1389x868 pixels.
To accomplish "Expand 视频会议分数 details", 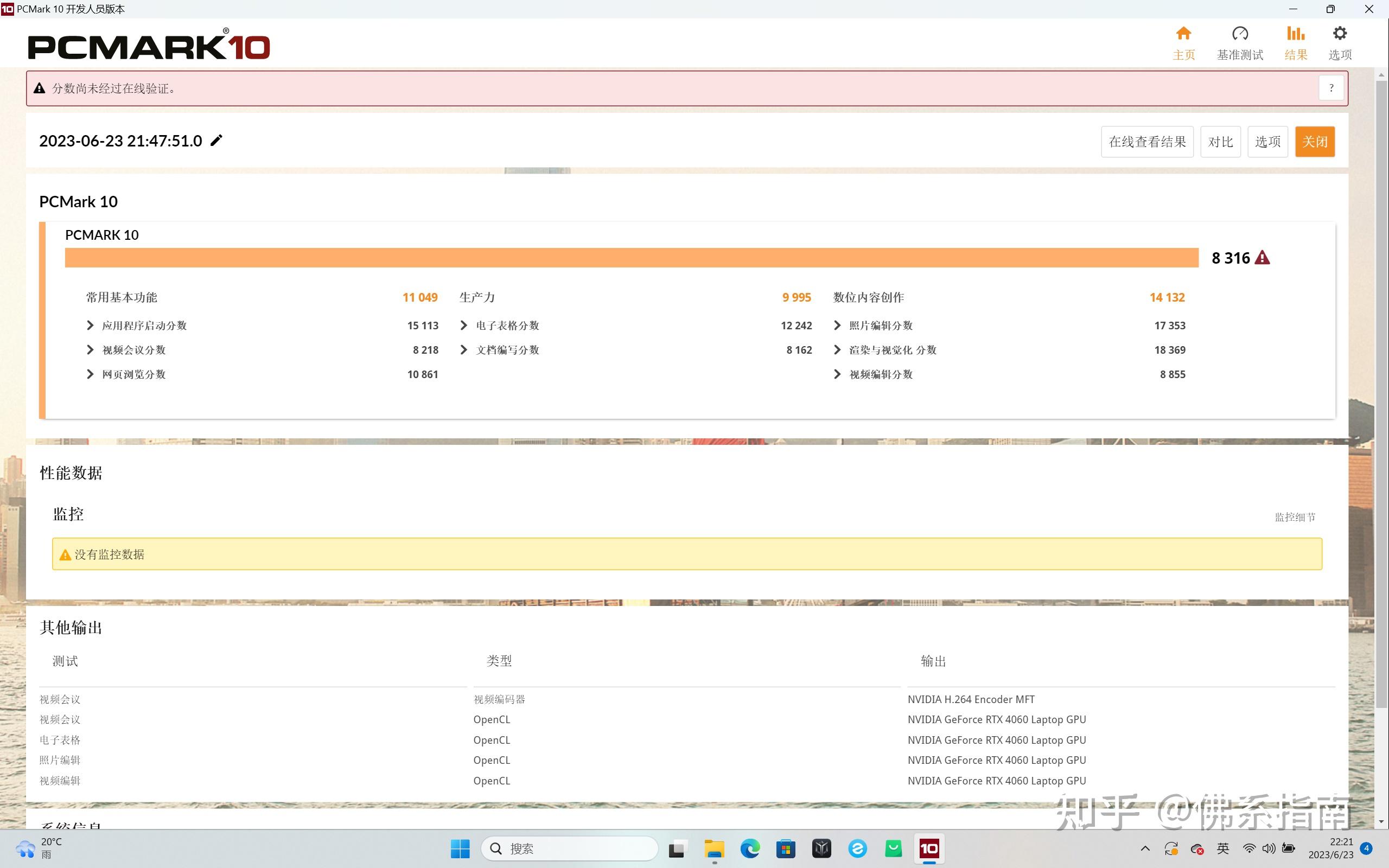I will click(90, 350).
